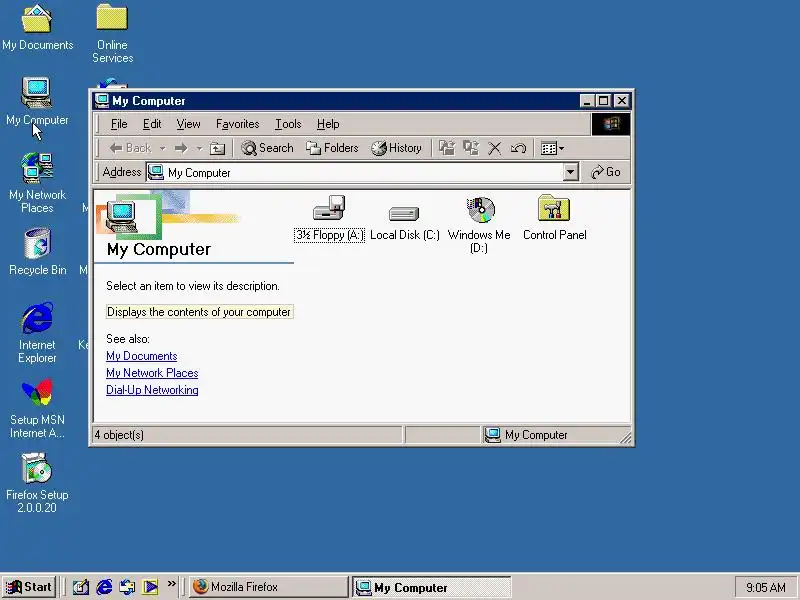Maximize the My Computer window
The width and height of the screenshot is (800, 600).
(604, 101)
